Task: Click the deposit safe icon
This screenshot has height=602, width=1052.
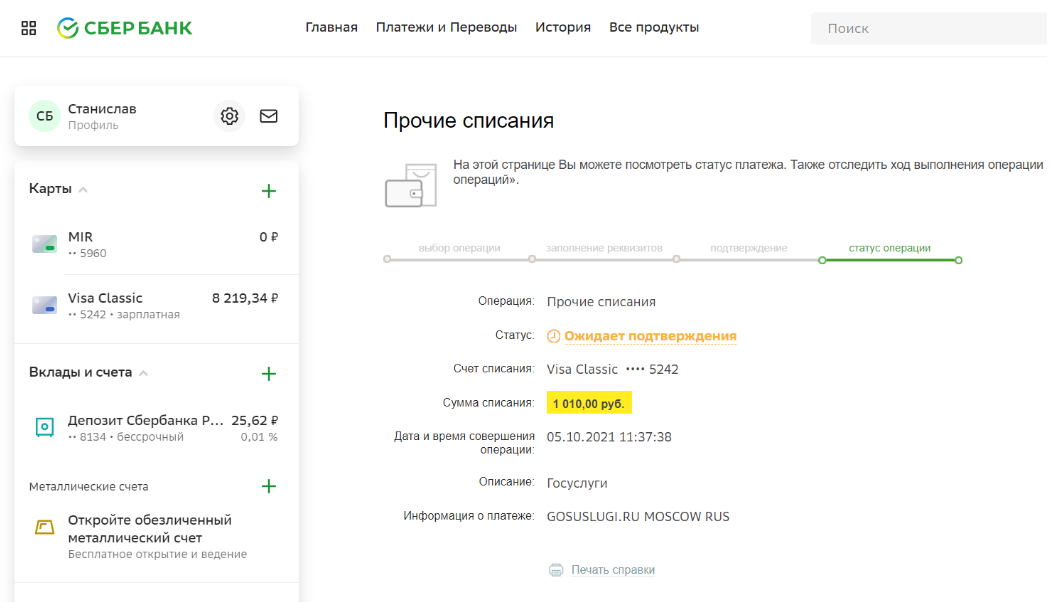Action: pos(45,427)
